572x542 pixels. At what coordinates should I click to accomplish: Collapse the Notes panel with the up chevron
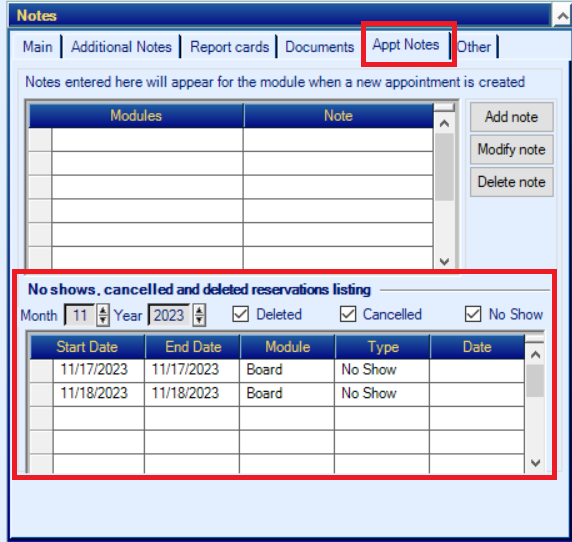coord(562,15)
